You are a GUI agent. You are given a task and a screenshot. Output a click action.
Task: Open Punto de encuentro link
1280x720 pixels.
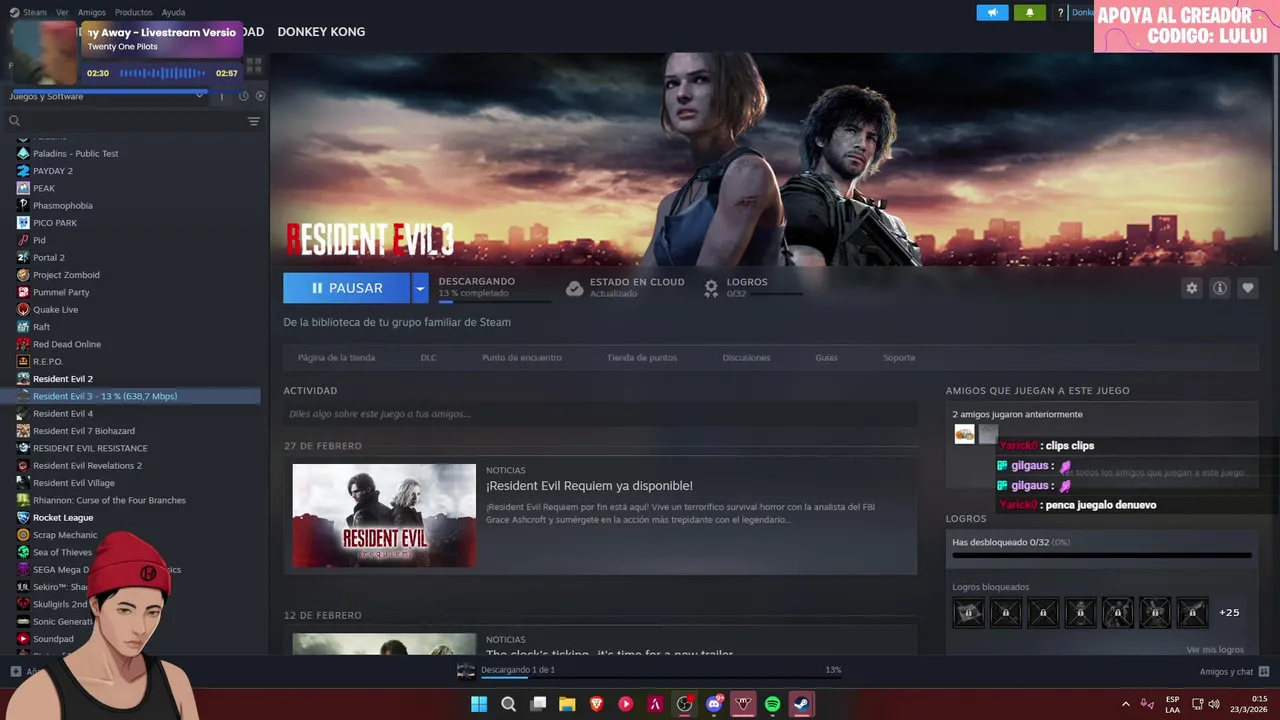click(x=521, y=357)
